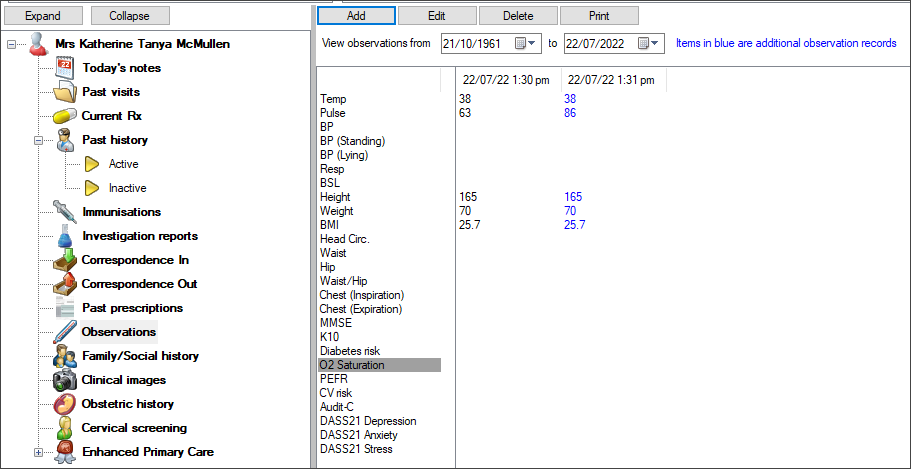Click the Past history doctor icon
This screenshot has height=469, width=911.
click(x=65, y=140)
